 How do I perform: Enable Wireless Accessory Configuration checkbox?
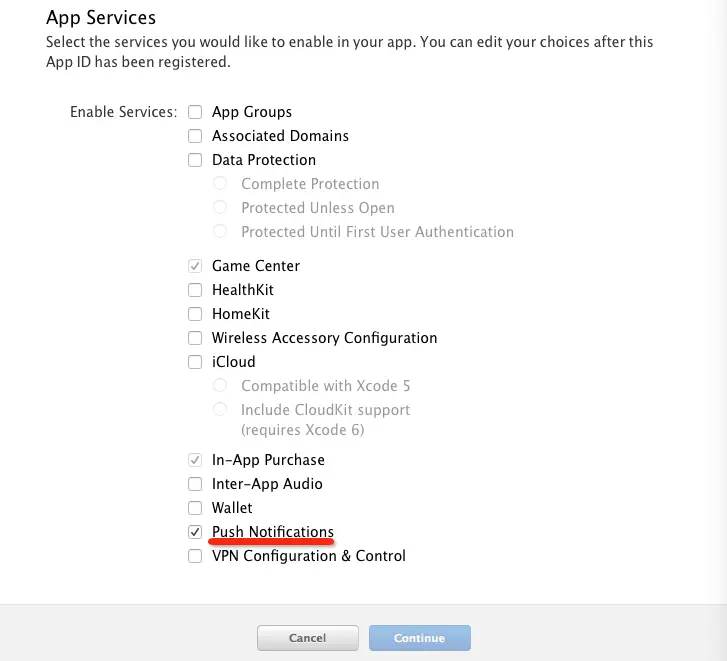195,338
